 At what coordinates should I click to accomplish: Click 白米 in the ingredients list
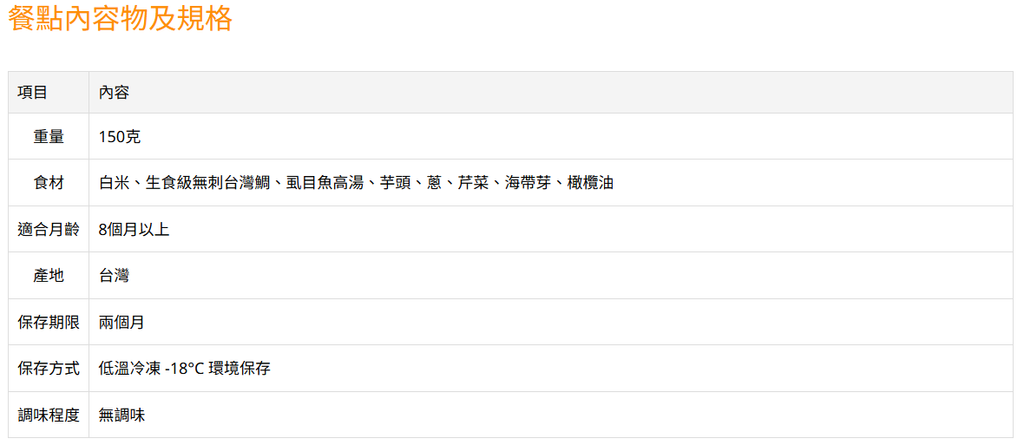[114, 183]
